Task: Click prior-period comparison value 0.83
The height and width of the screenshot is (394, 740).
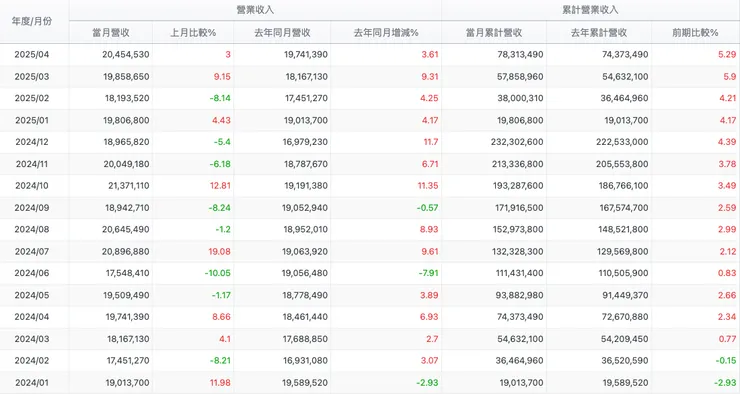Action: tap(727, 273)
